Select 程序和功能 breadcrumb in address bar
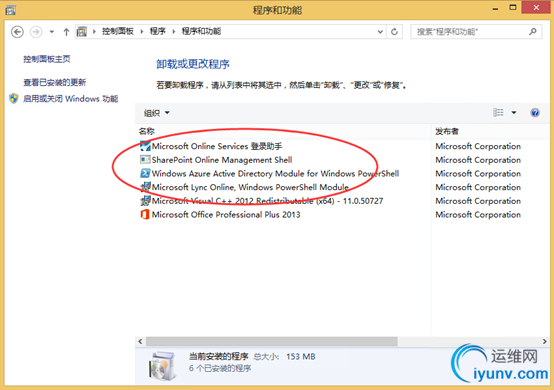Screen dimensions: 554x390 (x=201, y=31)
